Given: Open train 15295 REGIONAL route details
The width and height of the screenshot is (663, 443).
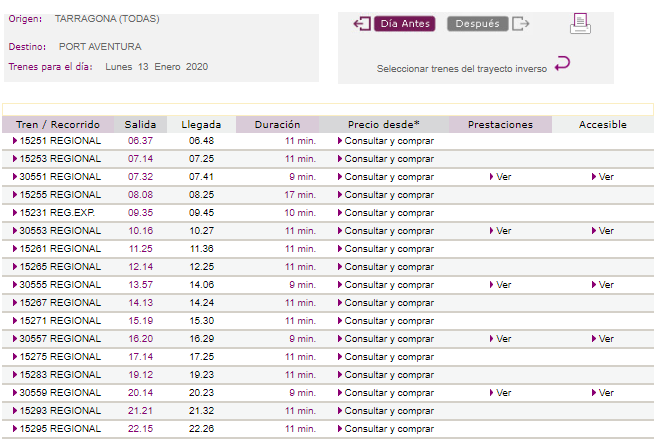Looking at the screenshot, I should [x=60, y=429].
